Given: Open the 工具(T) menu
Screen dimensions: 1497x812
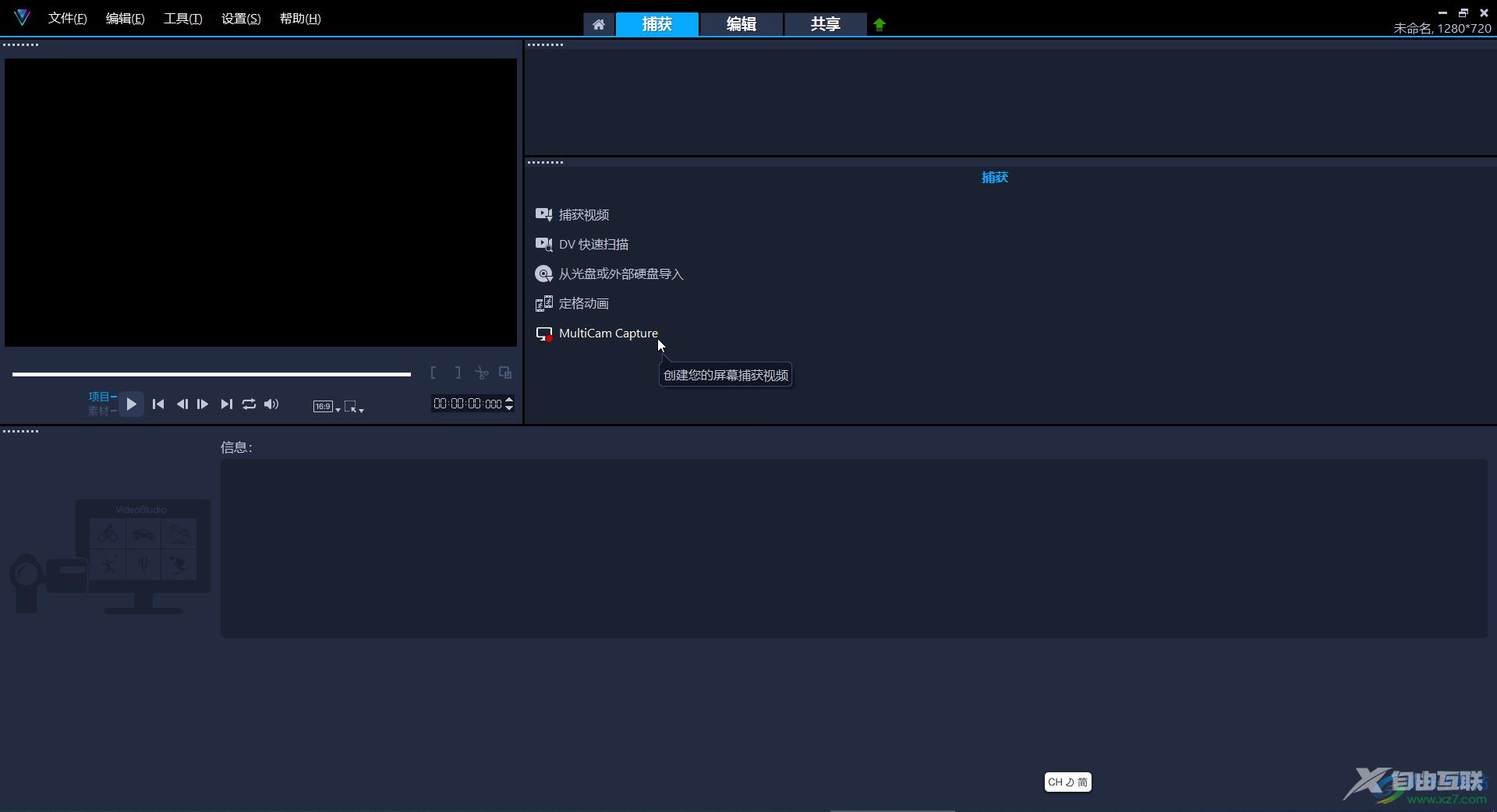Looking at the screenshot, I should 182,19.
